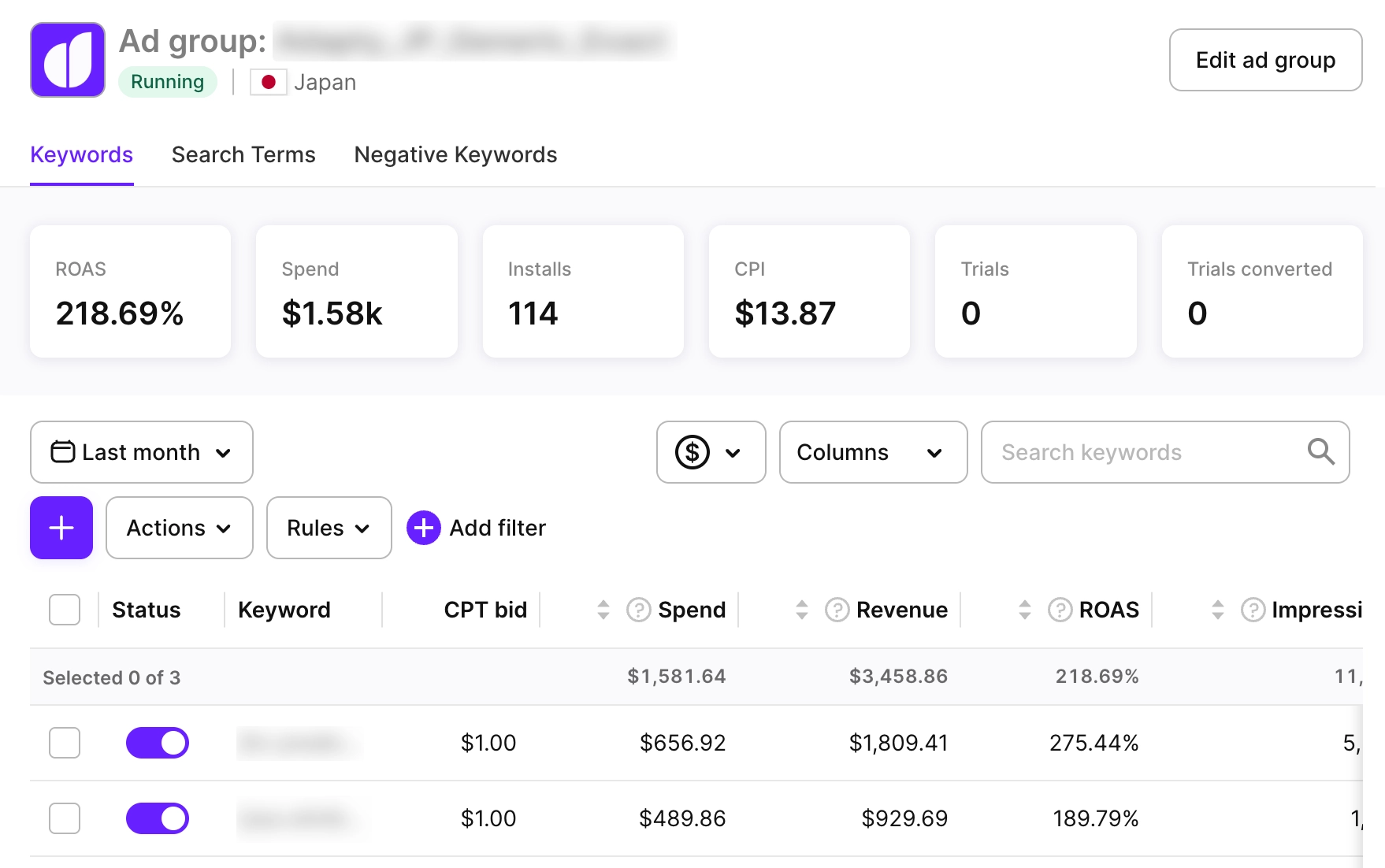Open the dollar currency selector dropdown

coord(711,452)
